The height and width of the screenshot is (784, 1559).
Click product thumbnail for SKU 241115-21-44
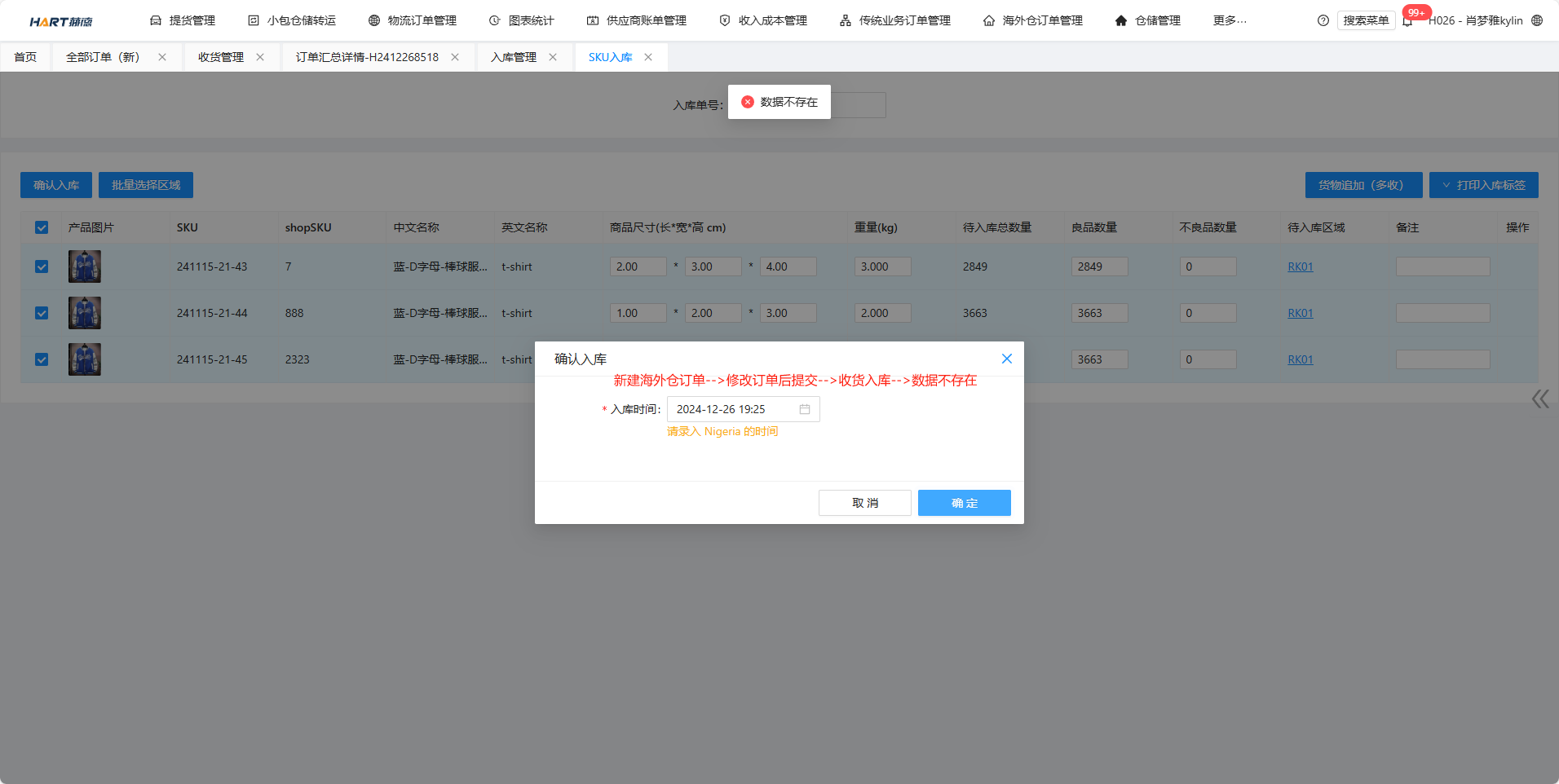(x=85, y=313)
